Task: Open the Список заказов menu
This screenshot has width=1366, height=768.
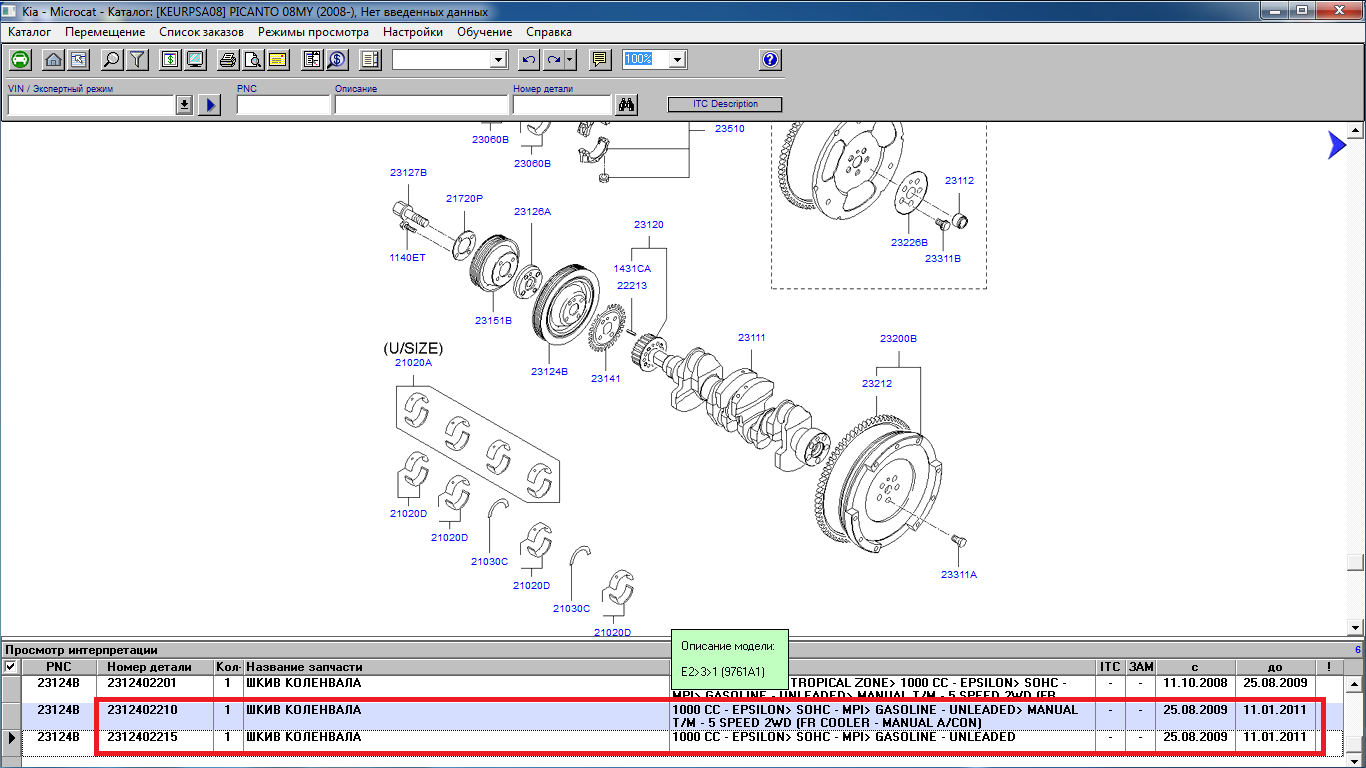Action: pyautogui.click(x=201, y=32)
